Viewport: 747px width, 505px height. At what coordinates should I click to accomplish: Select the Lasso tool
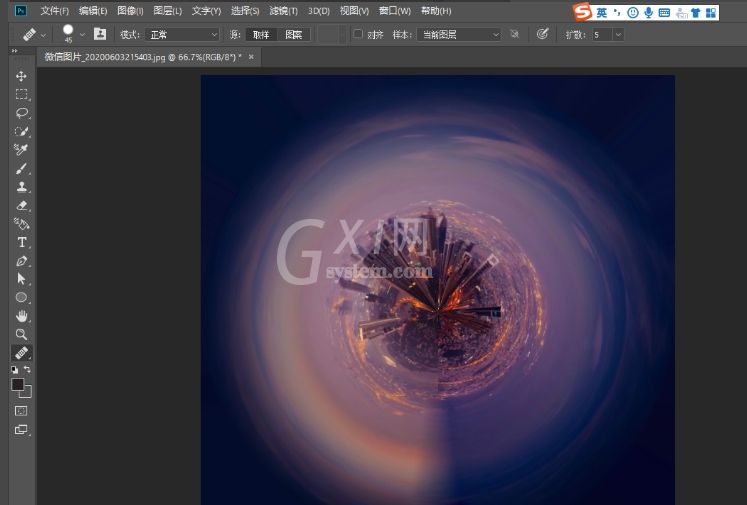pos(21,113)
